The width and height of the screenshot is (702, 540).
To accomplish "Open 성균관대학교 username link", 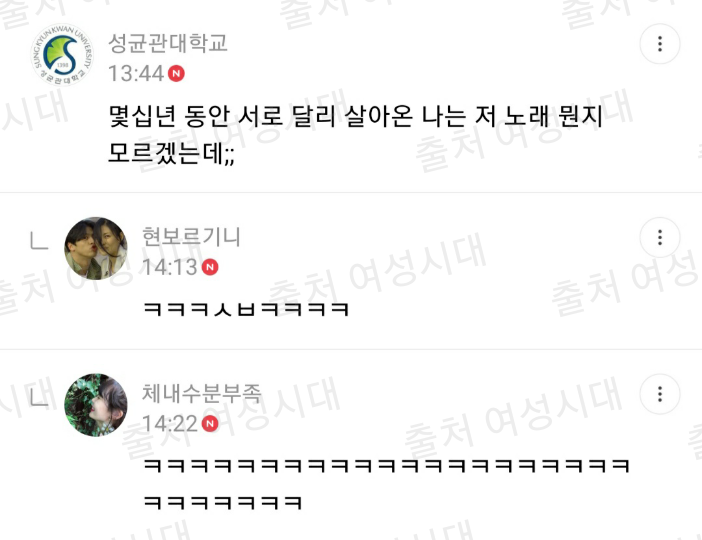I will tap(168, 43).
